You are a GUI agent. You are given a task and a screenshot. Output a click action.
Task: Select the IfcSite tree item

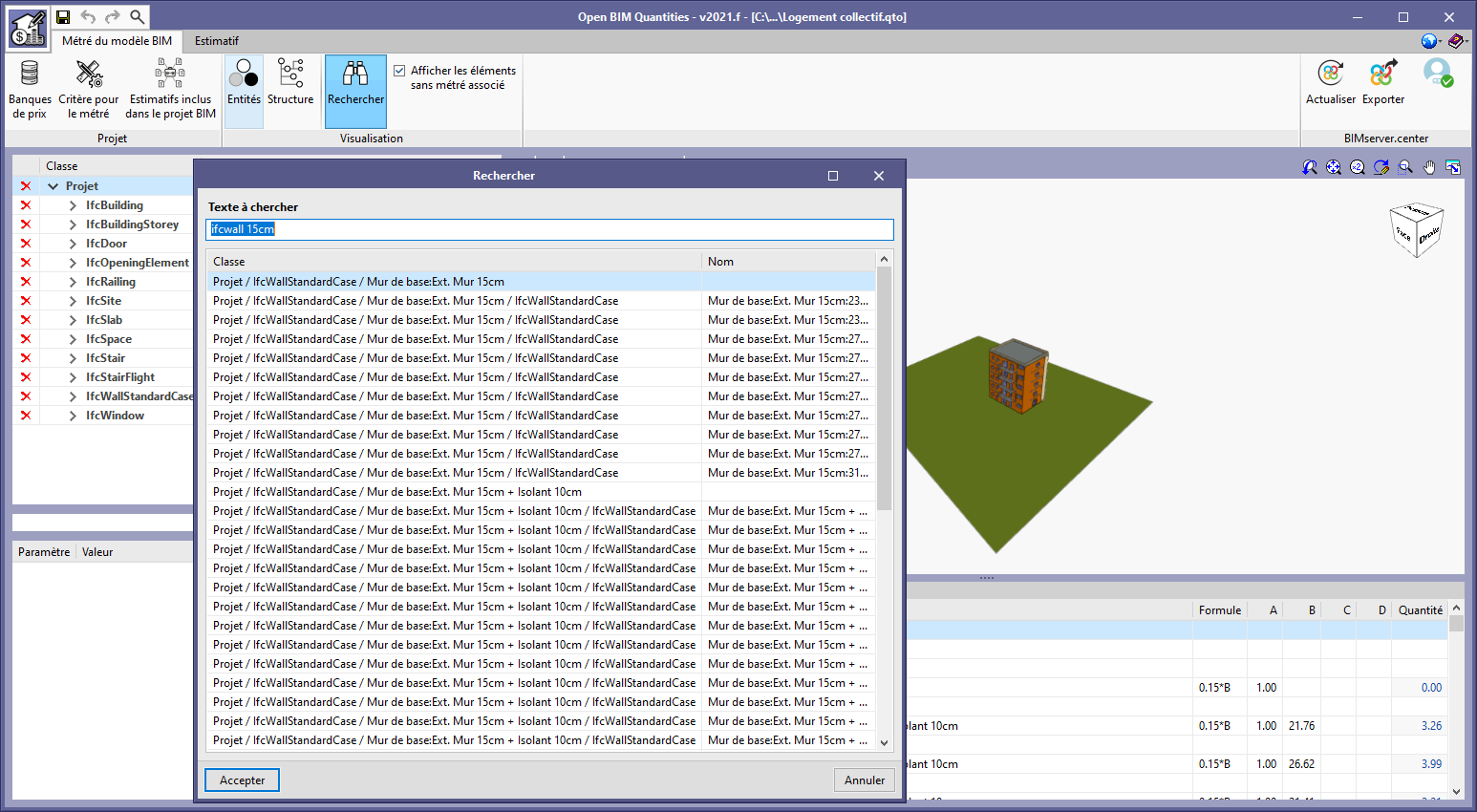103,301
